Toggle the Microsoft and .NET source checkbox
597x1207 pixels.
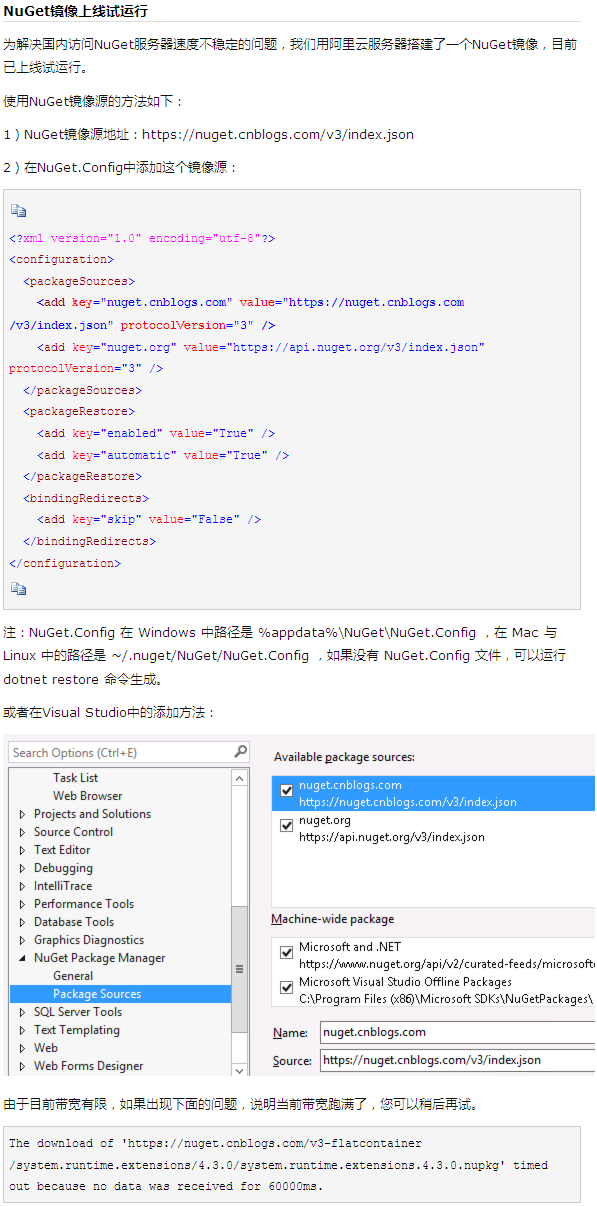(x=287, y=952)
